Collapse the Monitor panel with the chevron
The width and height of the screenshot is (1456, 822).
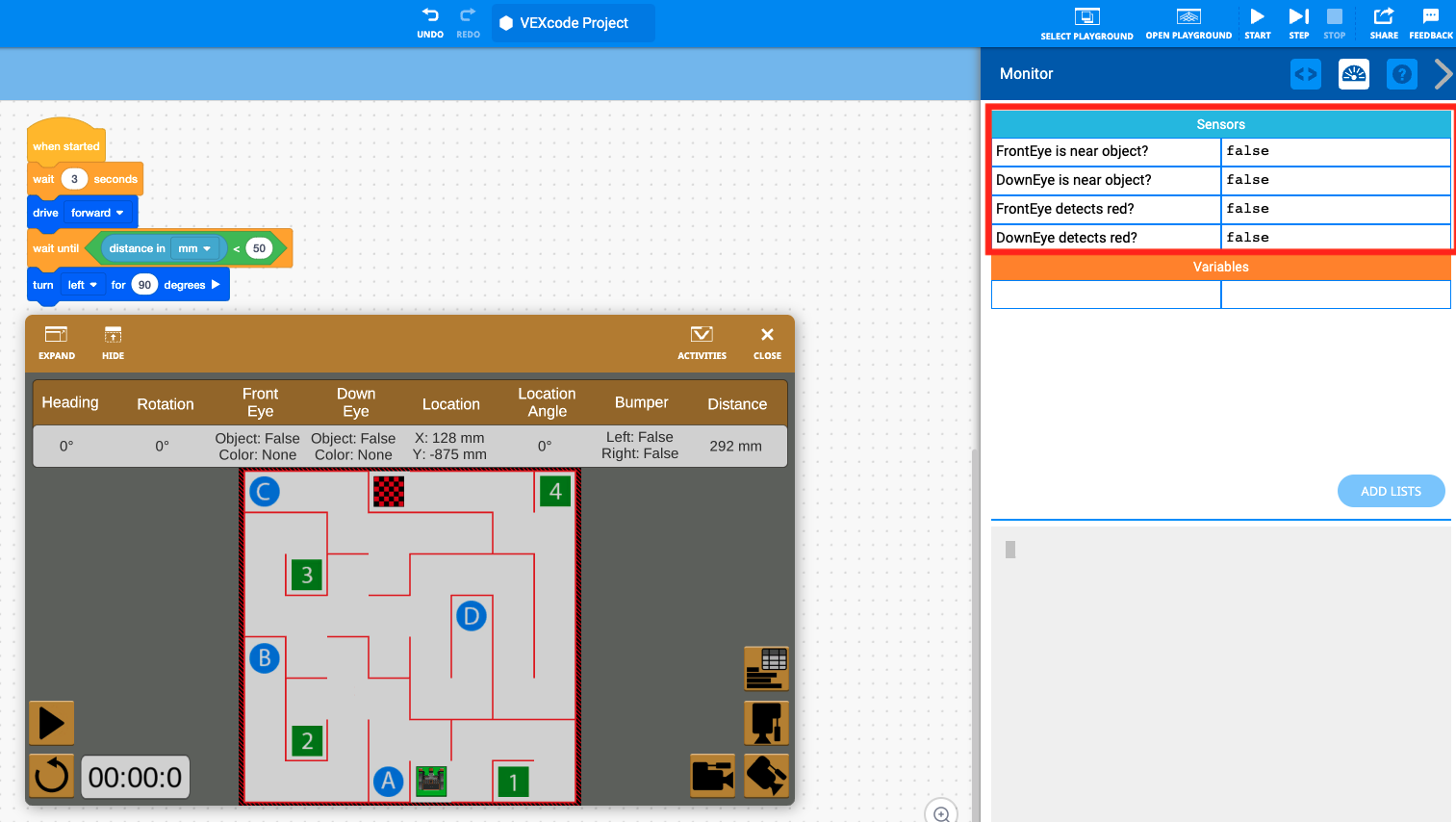pos(1443,73)
